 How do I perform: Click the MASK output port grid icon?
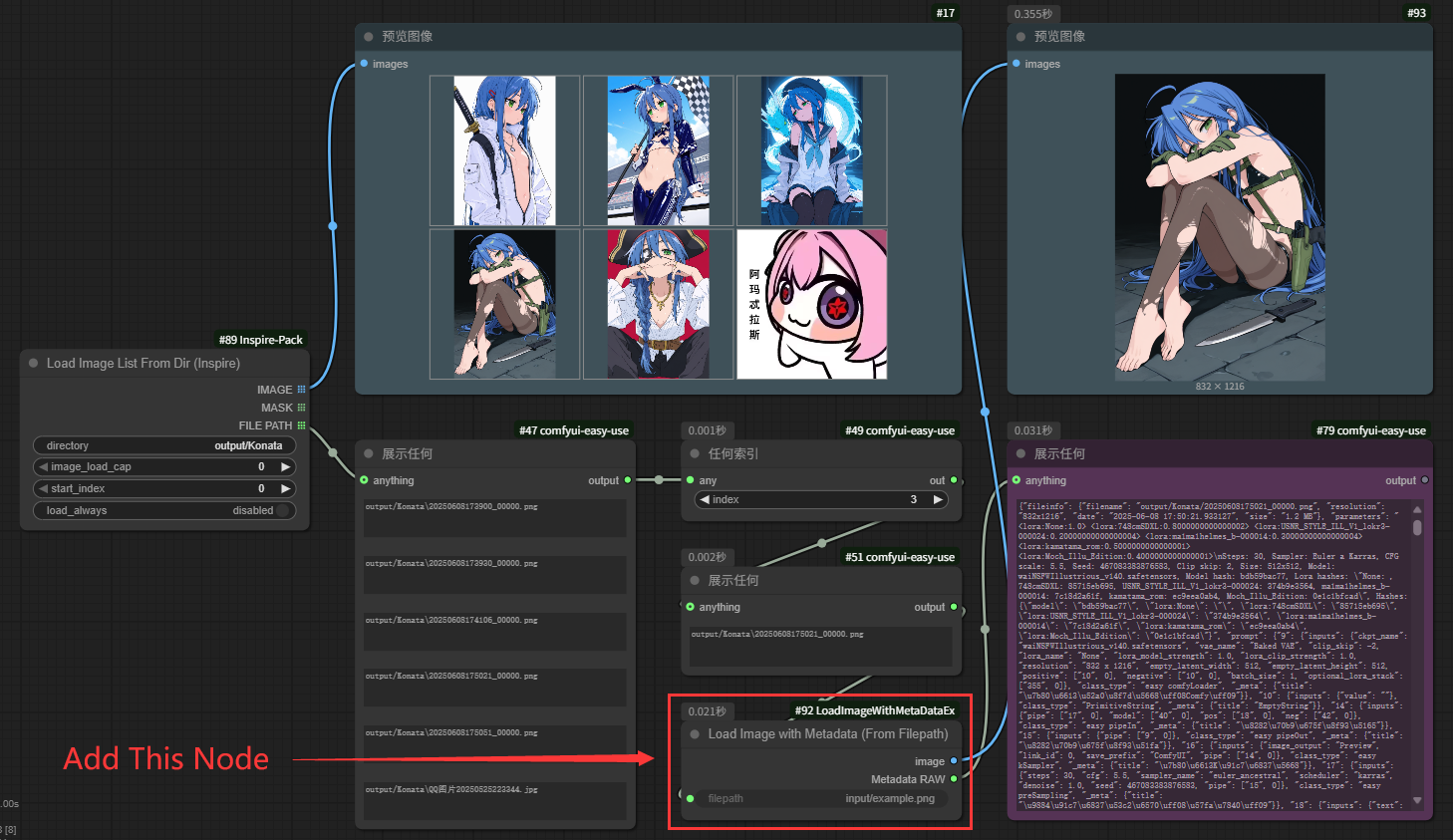(301, 408)
